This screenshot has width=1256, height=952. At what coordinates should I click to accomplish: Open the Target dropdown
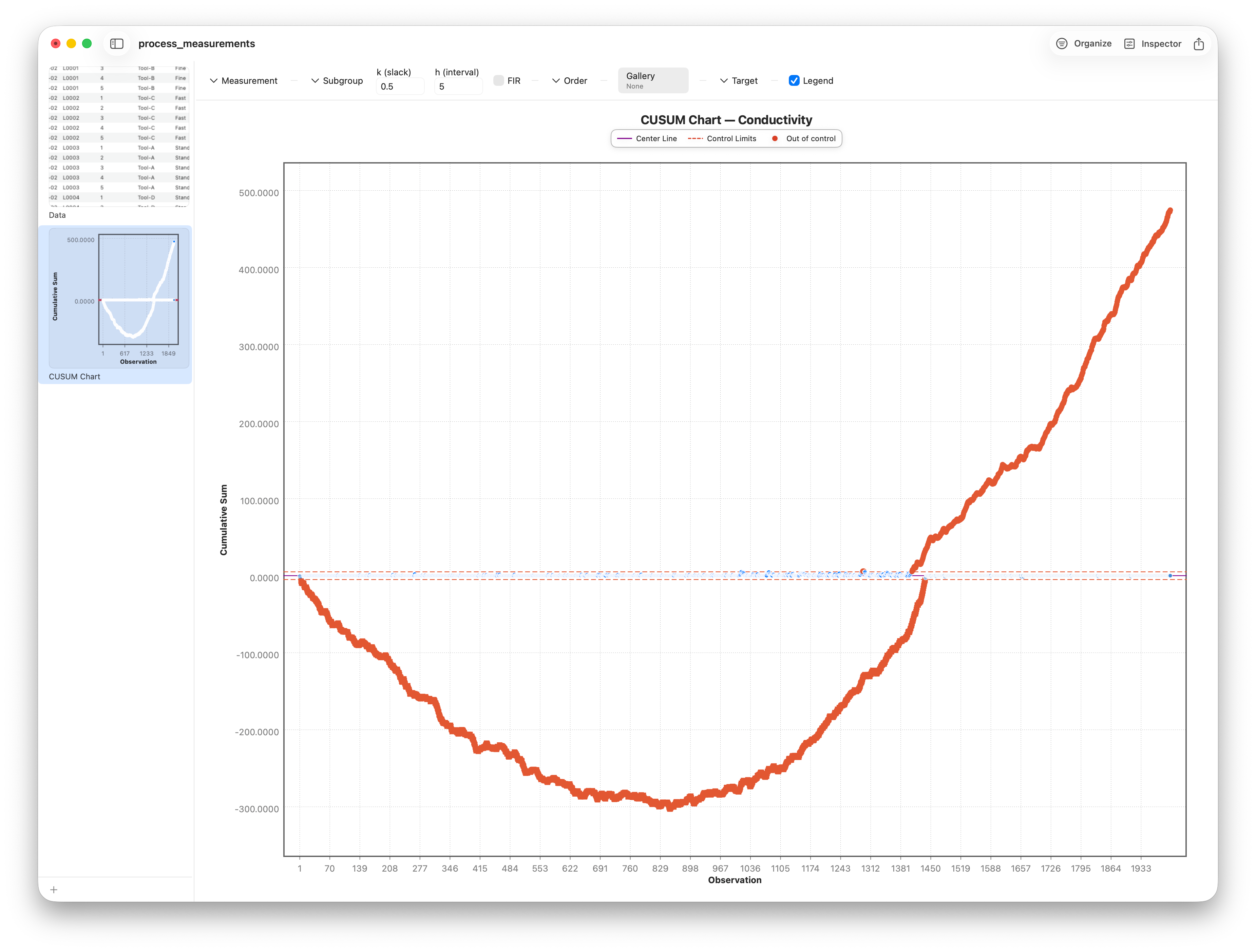pos(739,81)
